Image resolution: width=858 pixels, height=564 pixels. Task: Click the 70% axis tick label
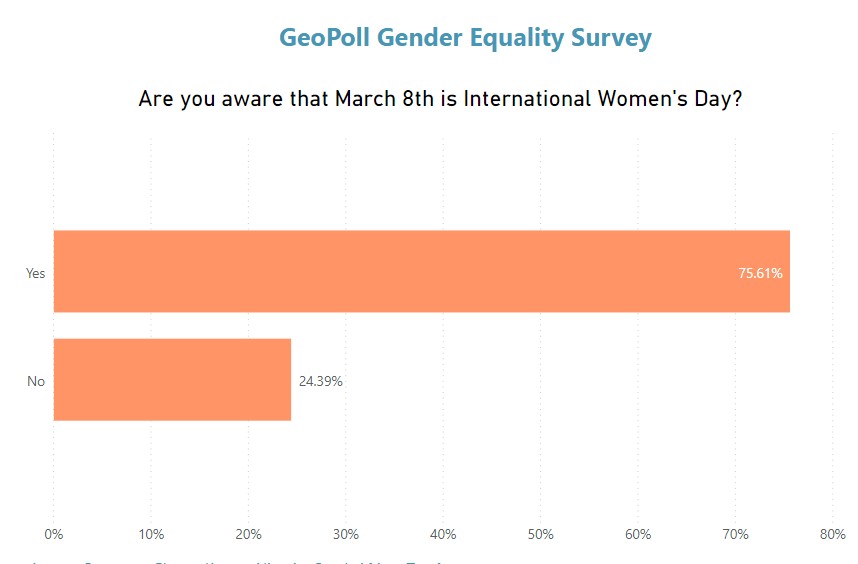point(735,535)
